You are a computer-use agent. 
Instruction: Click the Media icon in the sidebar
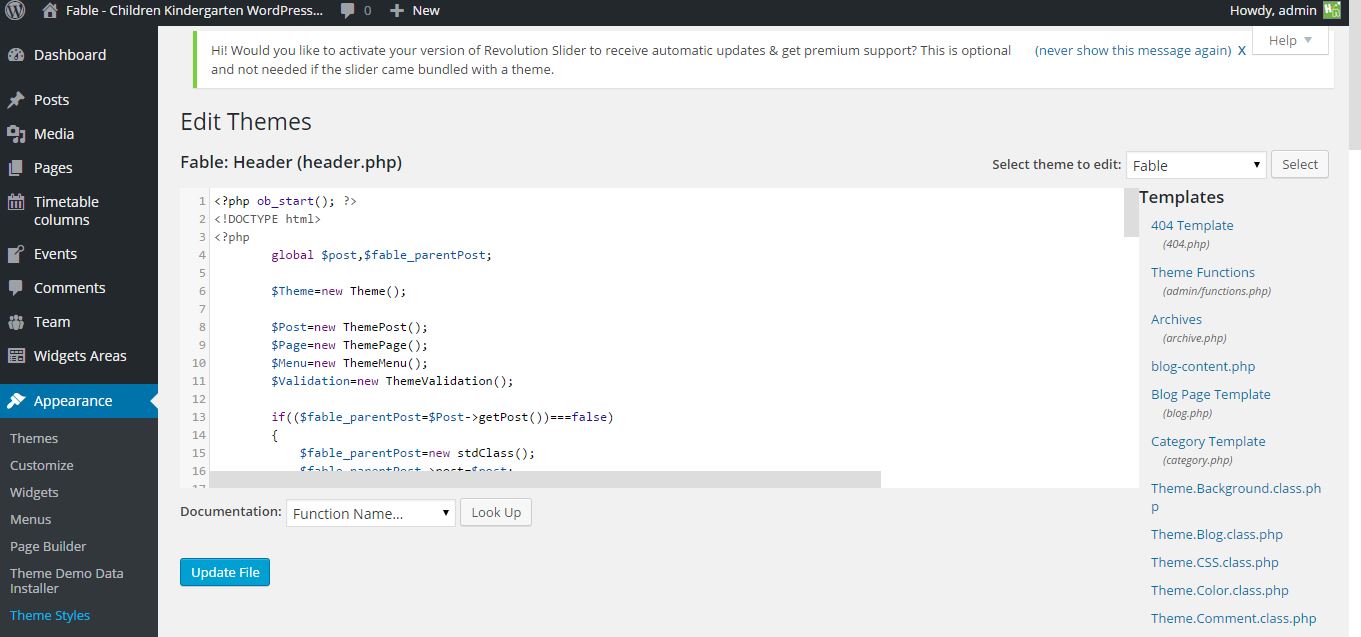click(16, 134)
